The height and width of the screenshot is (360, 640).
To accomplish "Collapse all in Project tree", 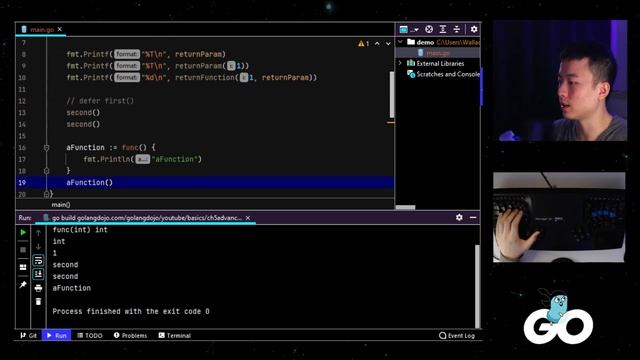I will pos(457,29).
